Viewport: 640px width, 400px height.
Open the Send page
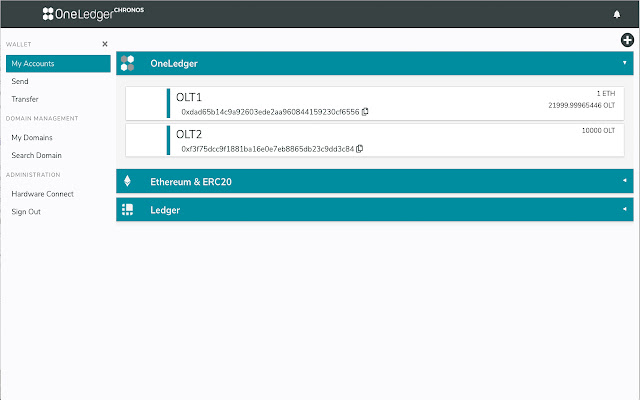coord(20,81)
